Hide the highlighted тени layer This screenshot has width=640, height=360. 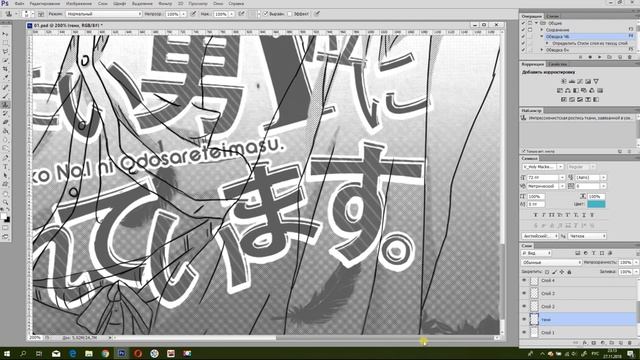click(524, 320)
